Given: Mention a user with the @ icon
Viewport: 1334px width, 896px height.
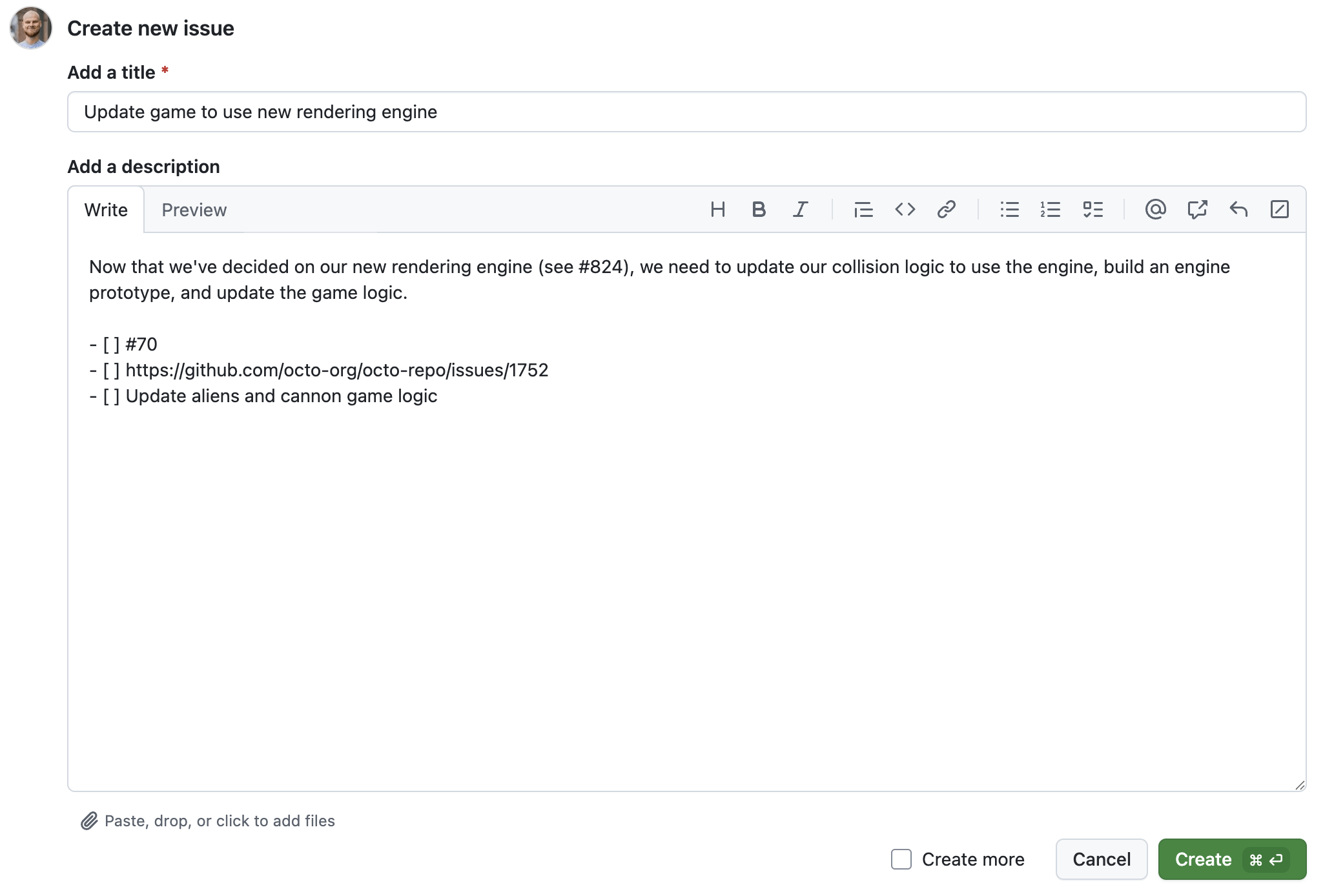Looking at the screenshot, I should 1156,209.
